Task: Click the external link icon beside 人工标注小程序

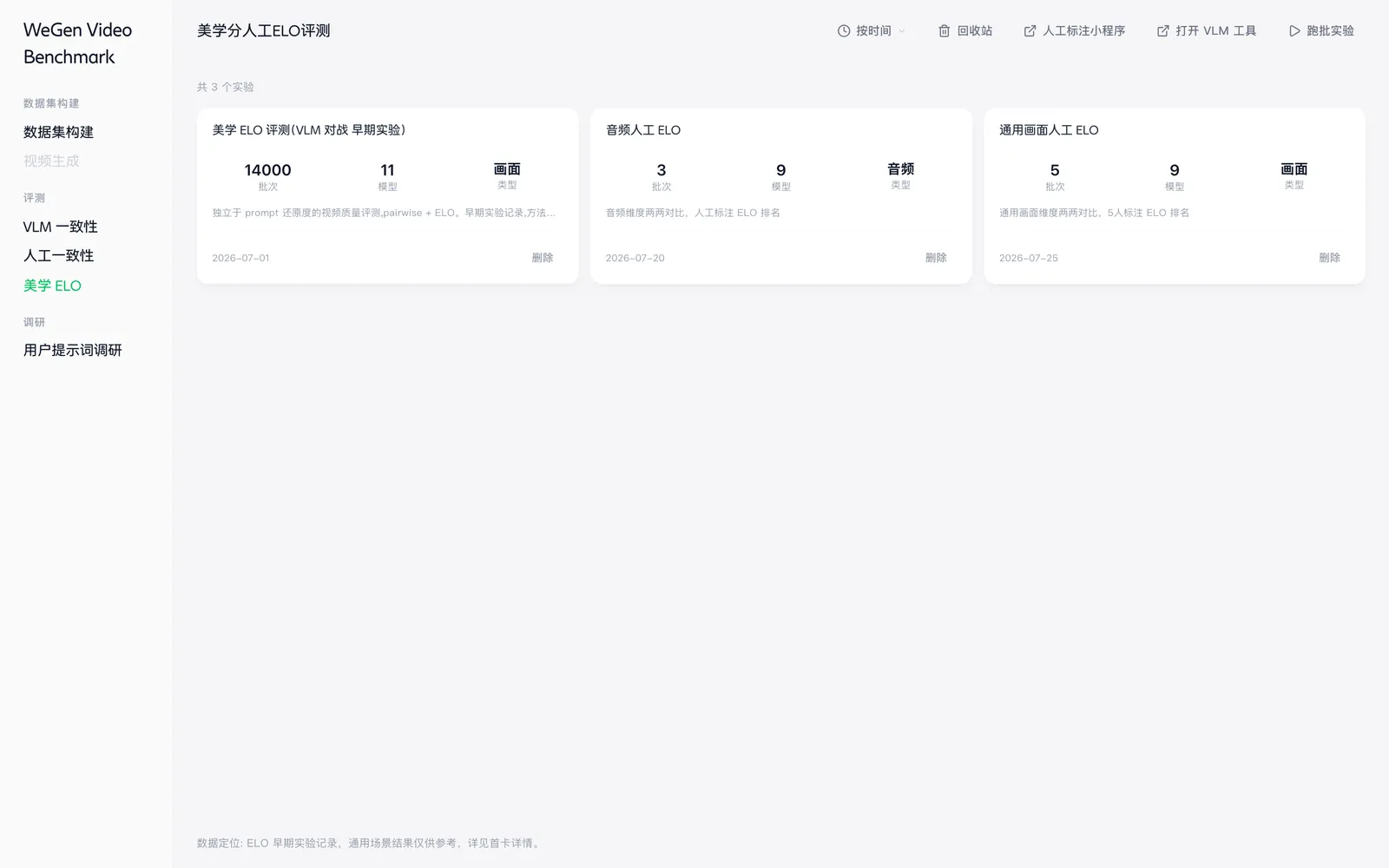Action: 1030,31
